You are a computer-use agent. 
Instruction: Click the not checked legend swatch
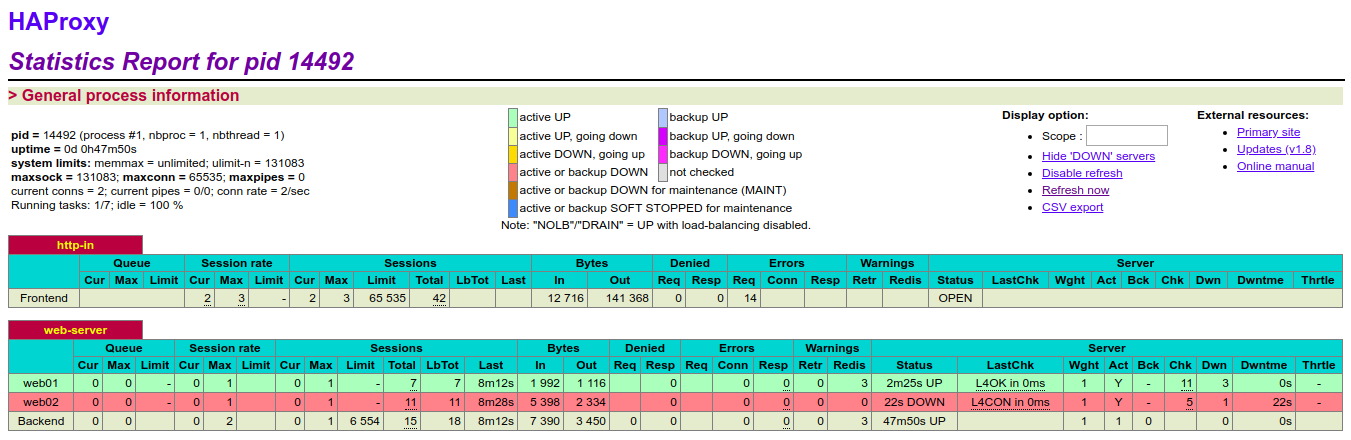click(x=663, y=172)
